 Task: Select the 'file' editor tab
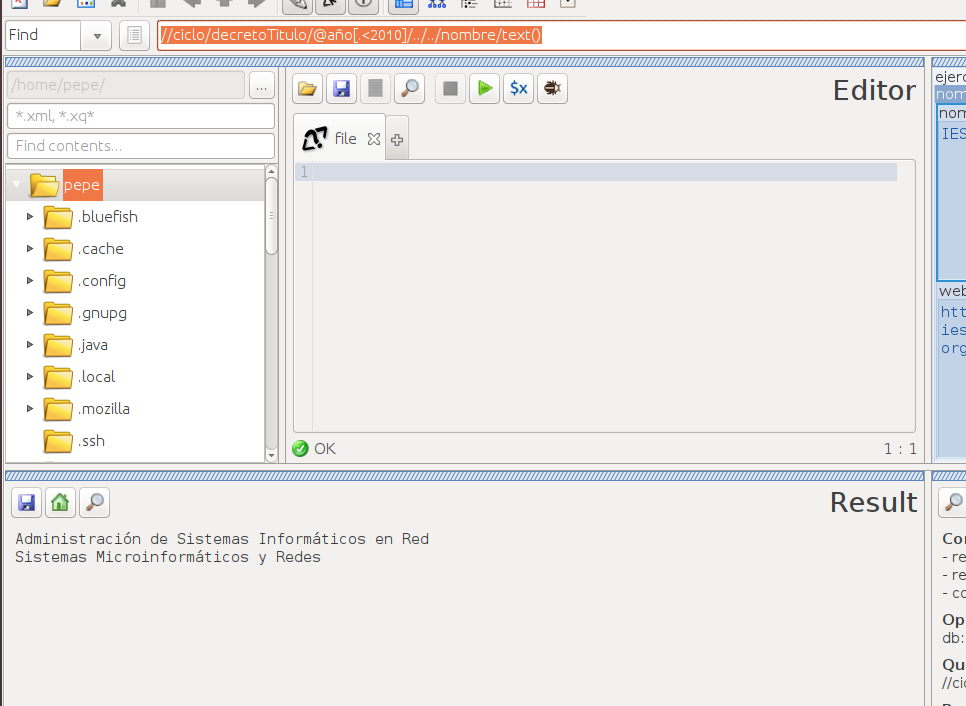click(339, 138)
